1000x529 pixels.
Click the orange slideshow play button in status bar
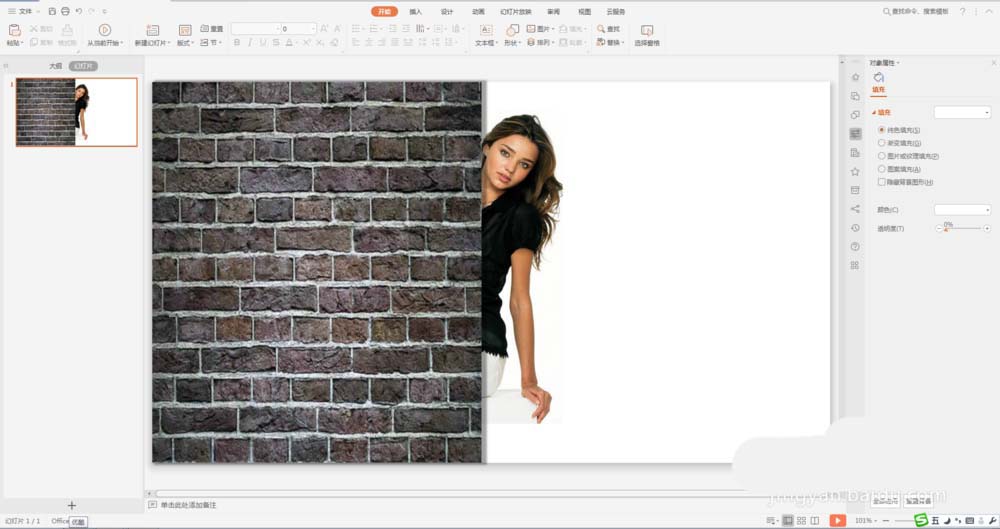pyautogui.click(x=838, y=521)
